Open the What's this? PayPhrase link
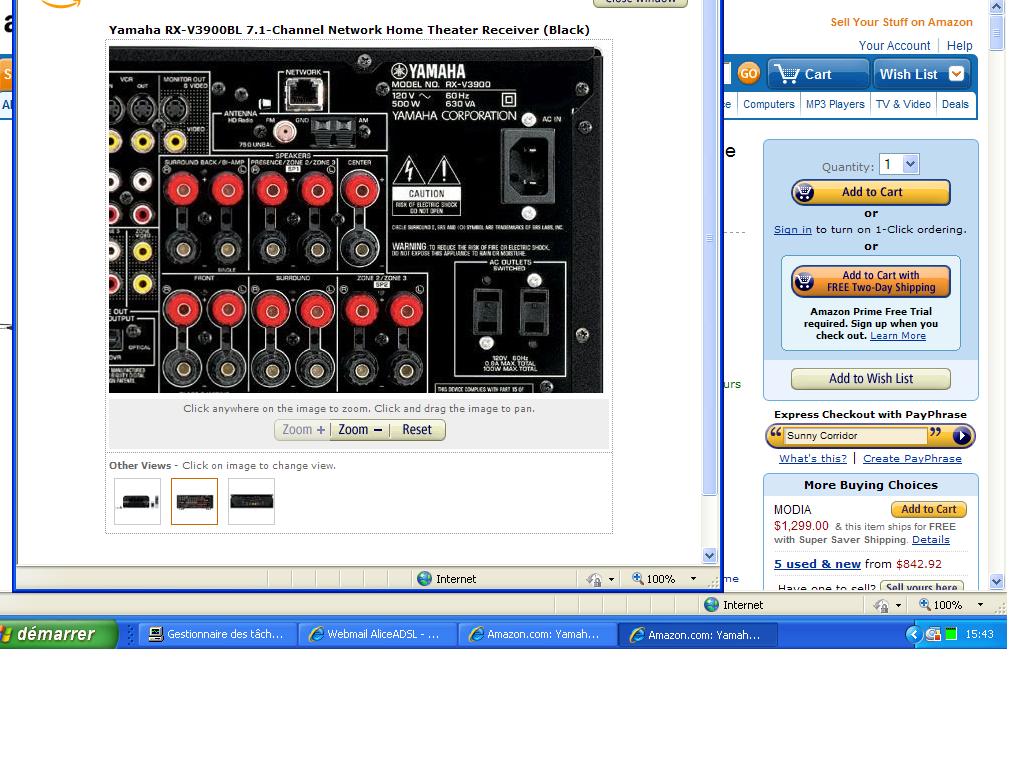This screenshot has width=1024, height=768. [812, 458]
